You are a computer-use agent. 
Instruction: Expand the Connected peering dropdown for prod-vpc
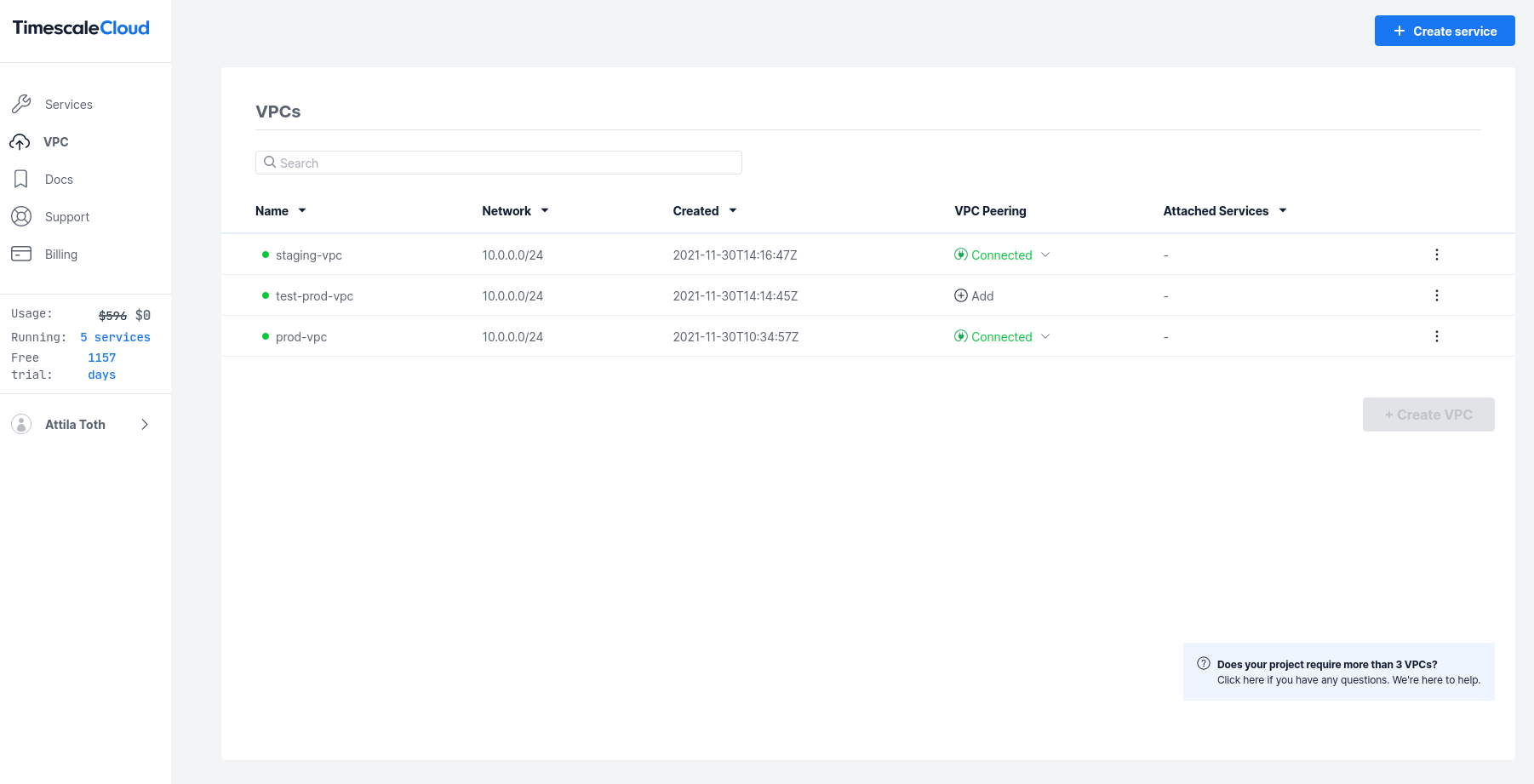pos(1045,336)
